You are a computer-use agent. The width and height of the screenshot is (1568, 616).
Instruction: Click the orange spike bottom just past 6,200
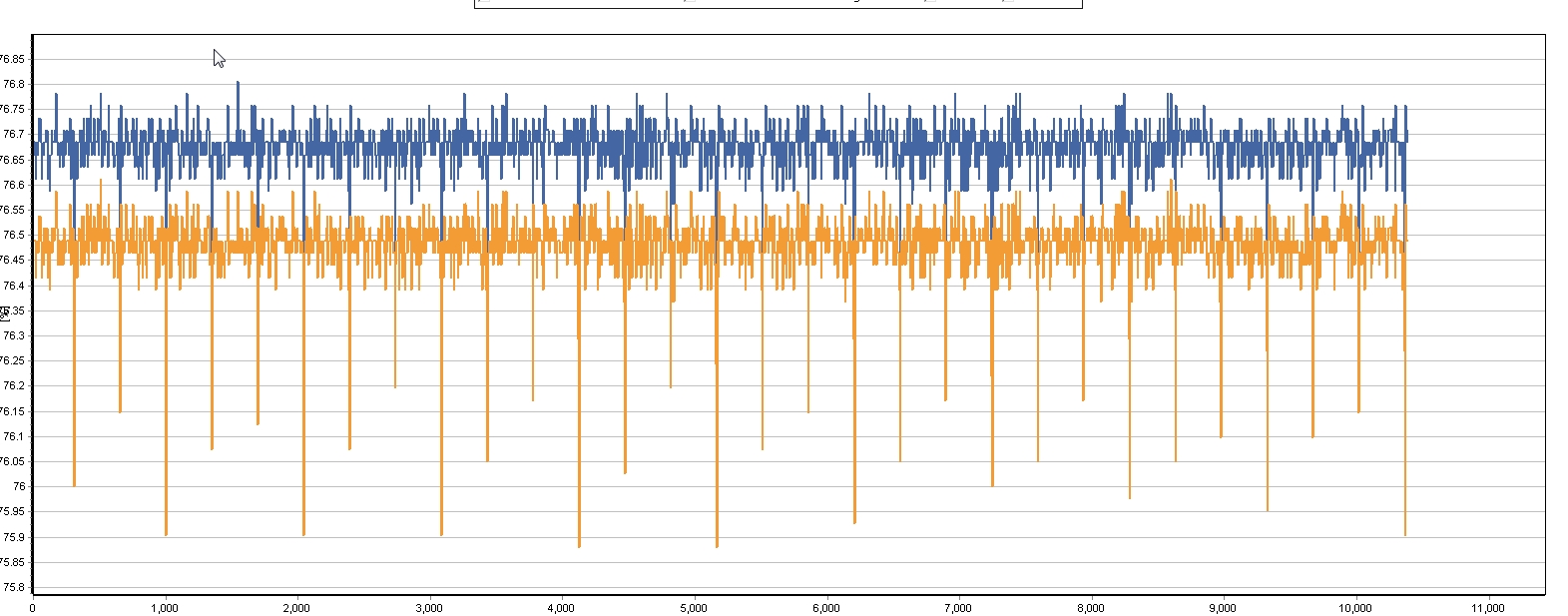(x=854, y=521)
